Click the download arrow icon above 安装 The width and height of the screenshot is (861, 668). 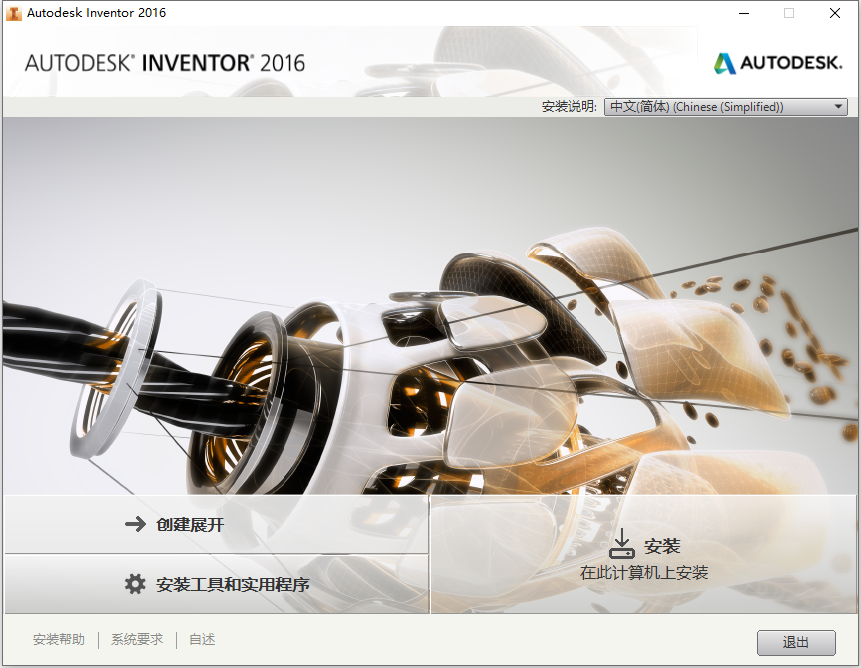622,543
